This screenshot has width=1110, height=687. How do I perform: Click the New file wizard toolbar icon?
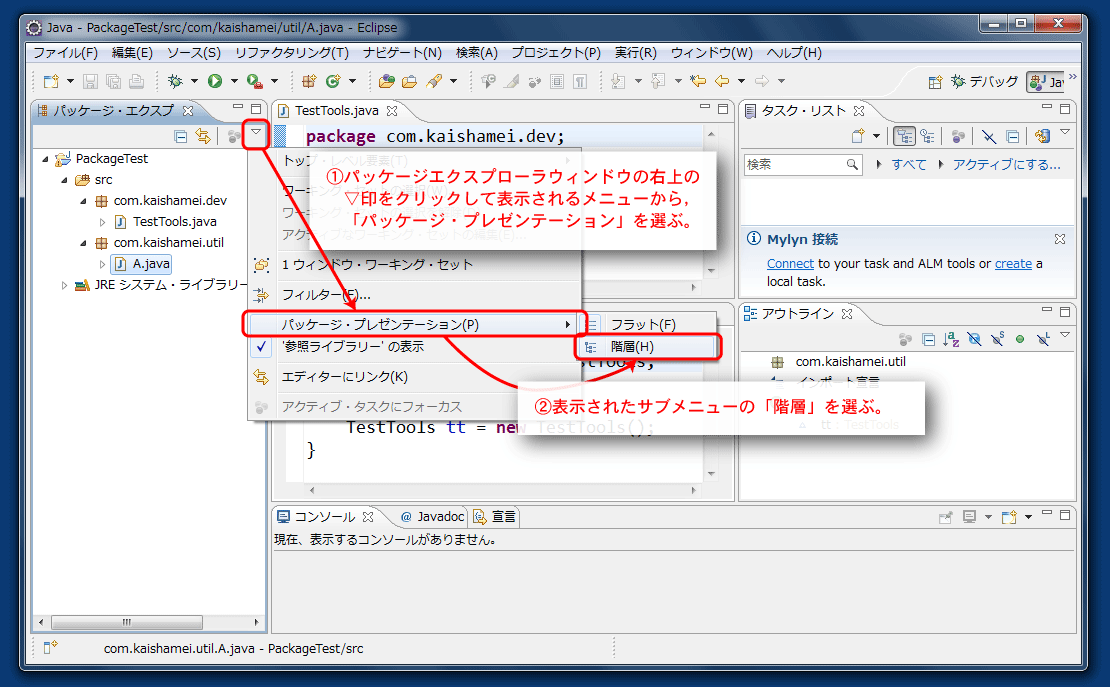(51, 81)
